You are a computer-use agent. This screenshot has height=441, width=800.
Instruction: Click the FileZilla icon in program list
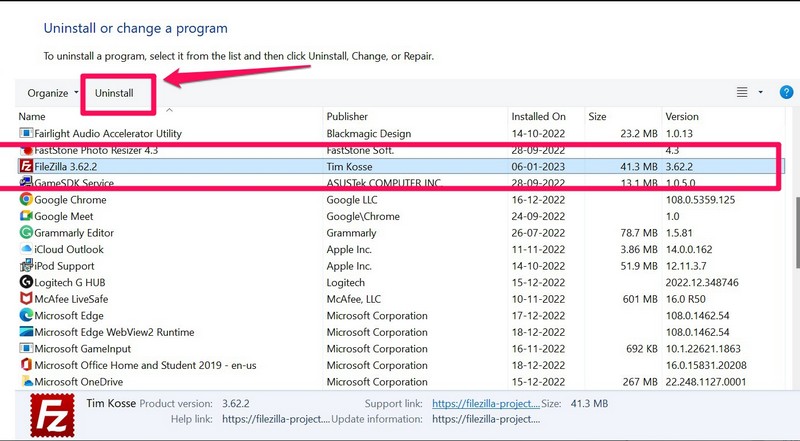pos(26,166)
